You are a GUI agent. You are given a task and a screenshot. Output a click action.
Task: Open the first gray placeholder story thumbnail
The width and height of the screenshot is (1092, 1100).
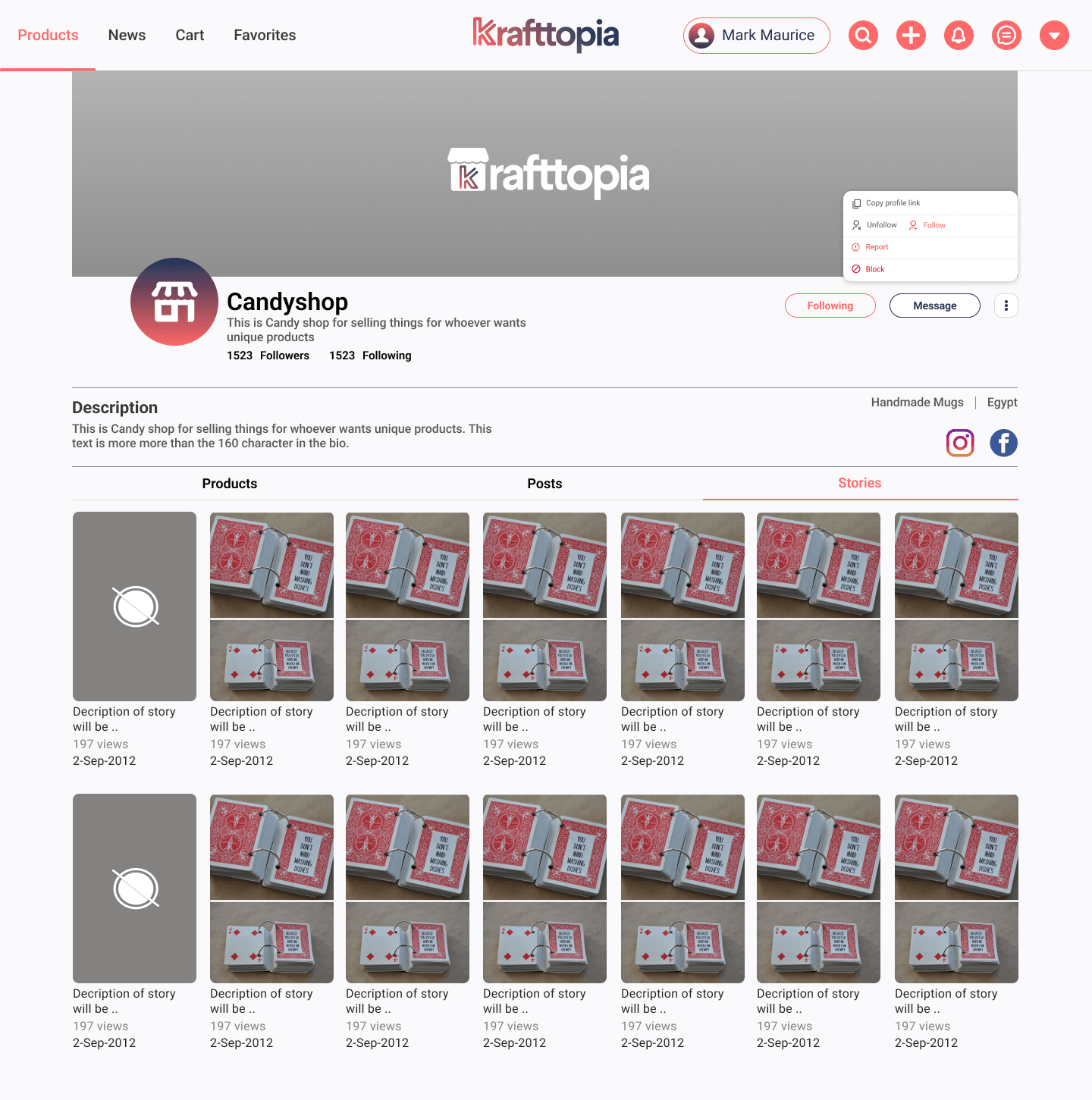[135, 606]
